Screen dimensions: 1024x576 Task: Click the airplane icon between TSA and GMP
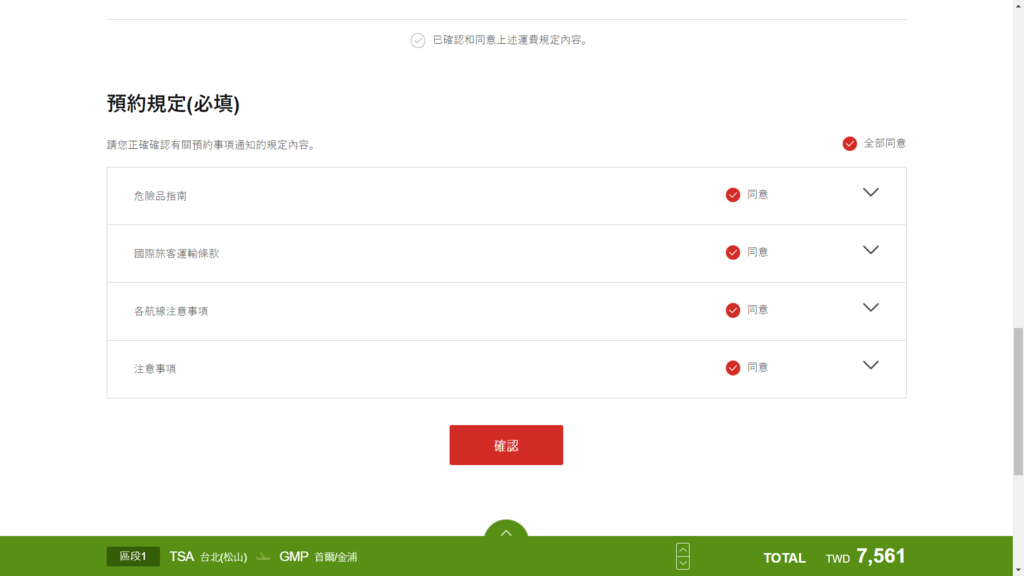click(x=263, y=556)
